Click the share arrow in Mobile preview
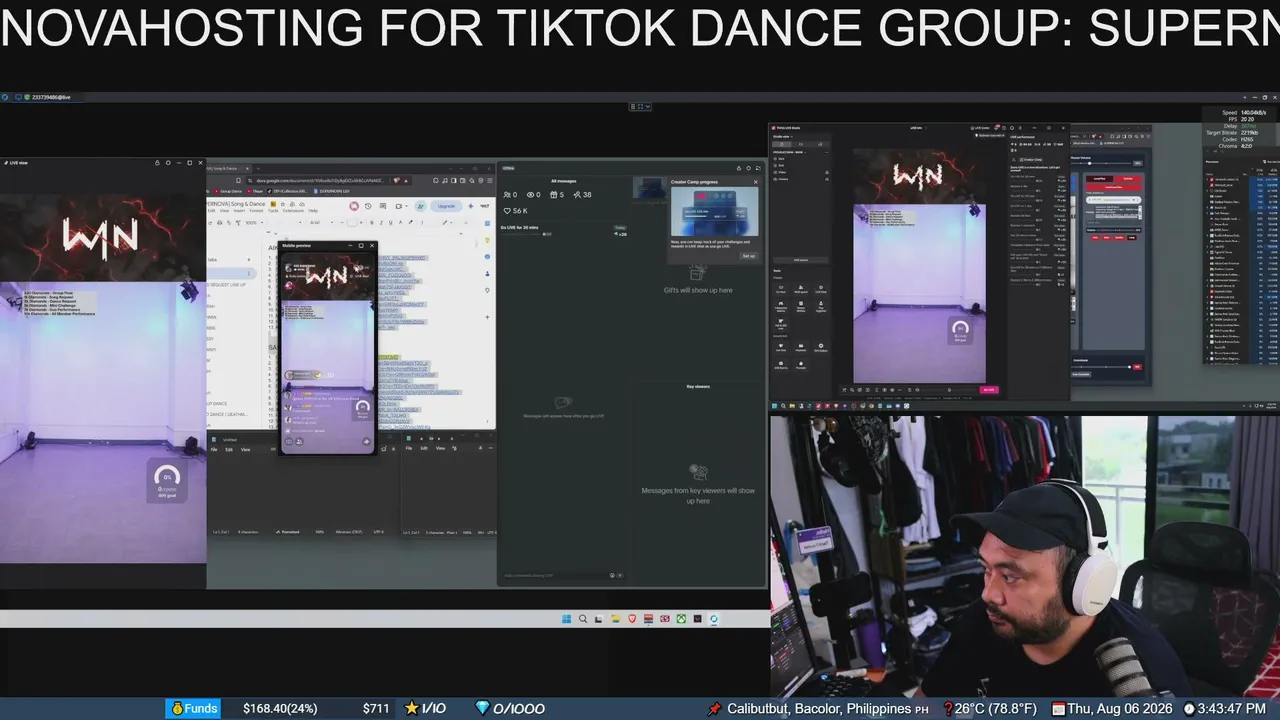The image size is (1280, 720). 366,441
